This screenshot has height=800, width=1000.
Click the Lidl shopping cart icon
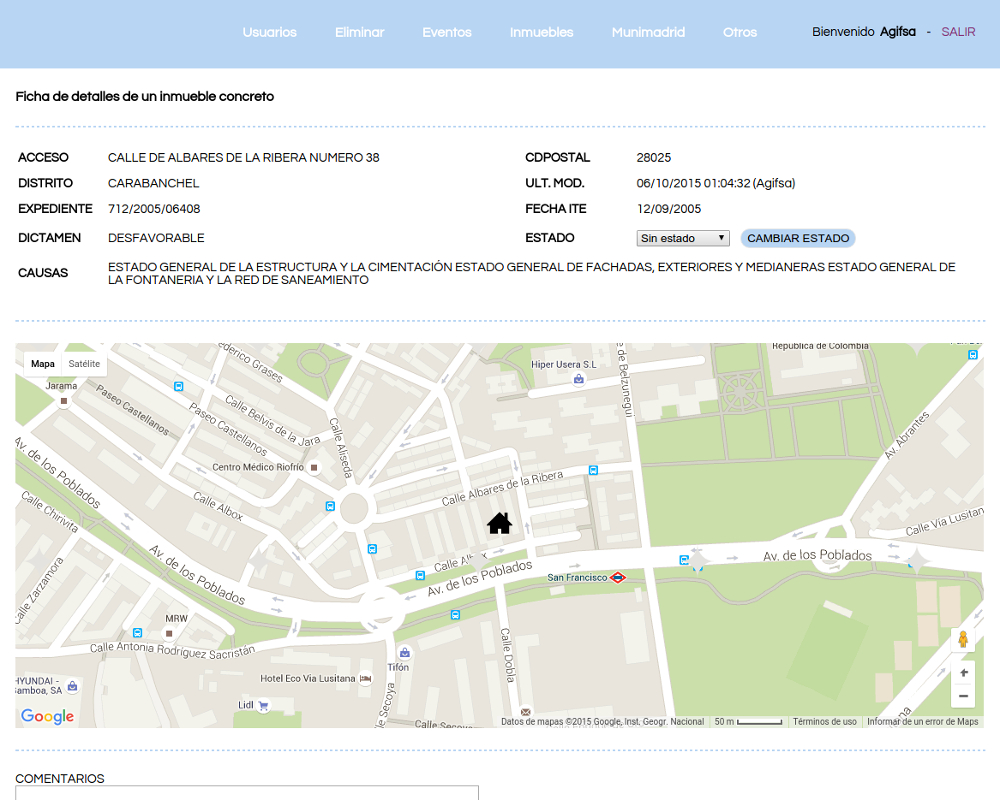(263, 705)
